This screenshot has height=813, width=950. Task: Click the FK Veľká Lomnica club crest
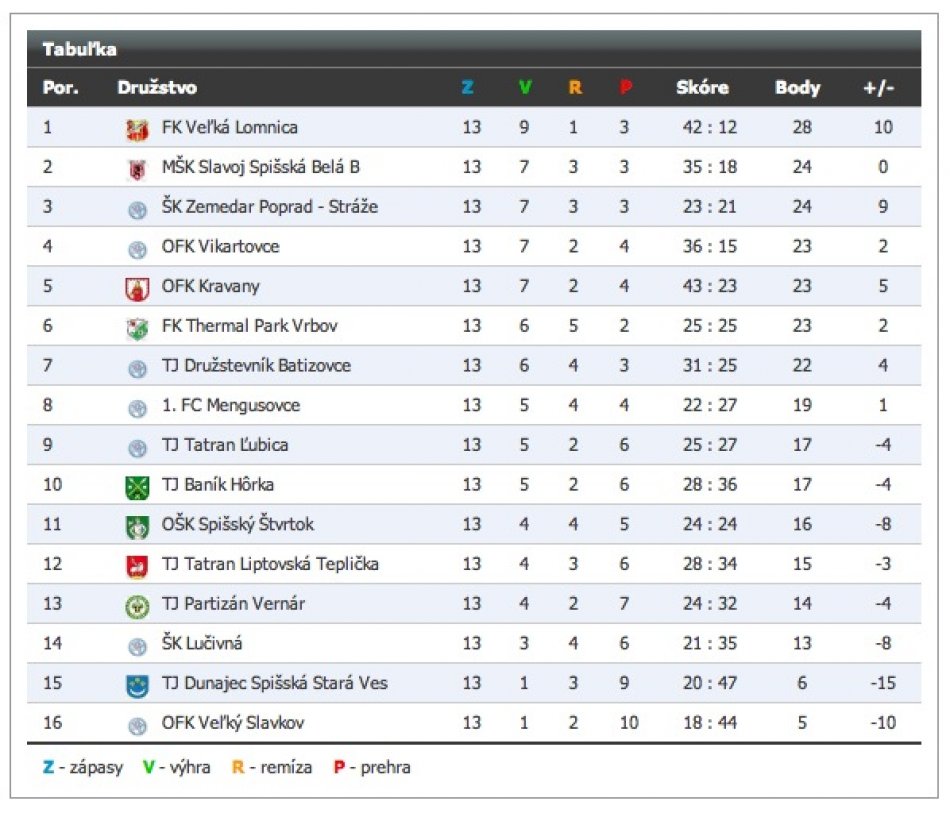click(x=137, y=129)
